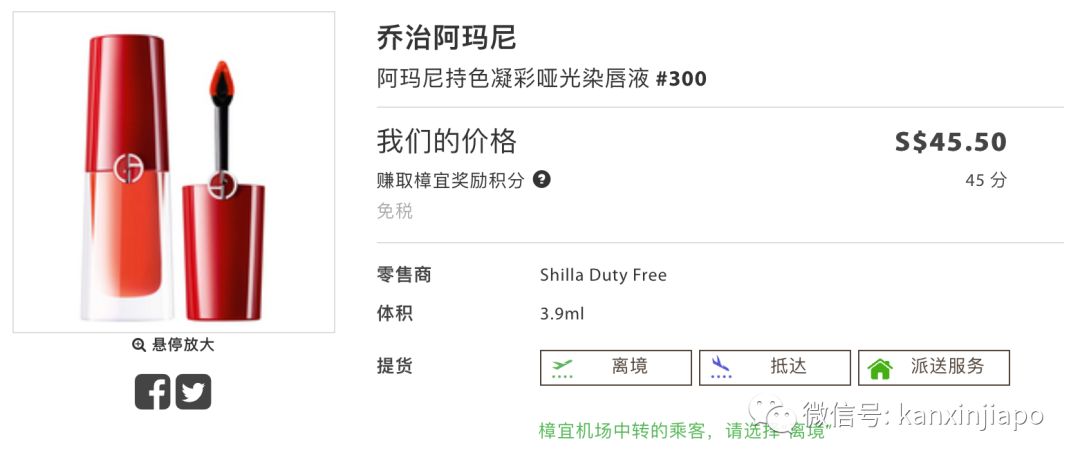Click the green Changi transit passenger notice

point(685,432)
